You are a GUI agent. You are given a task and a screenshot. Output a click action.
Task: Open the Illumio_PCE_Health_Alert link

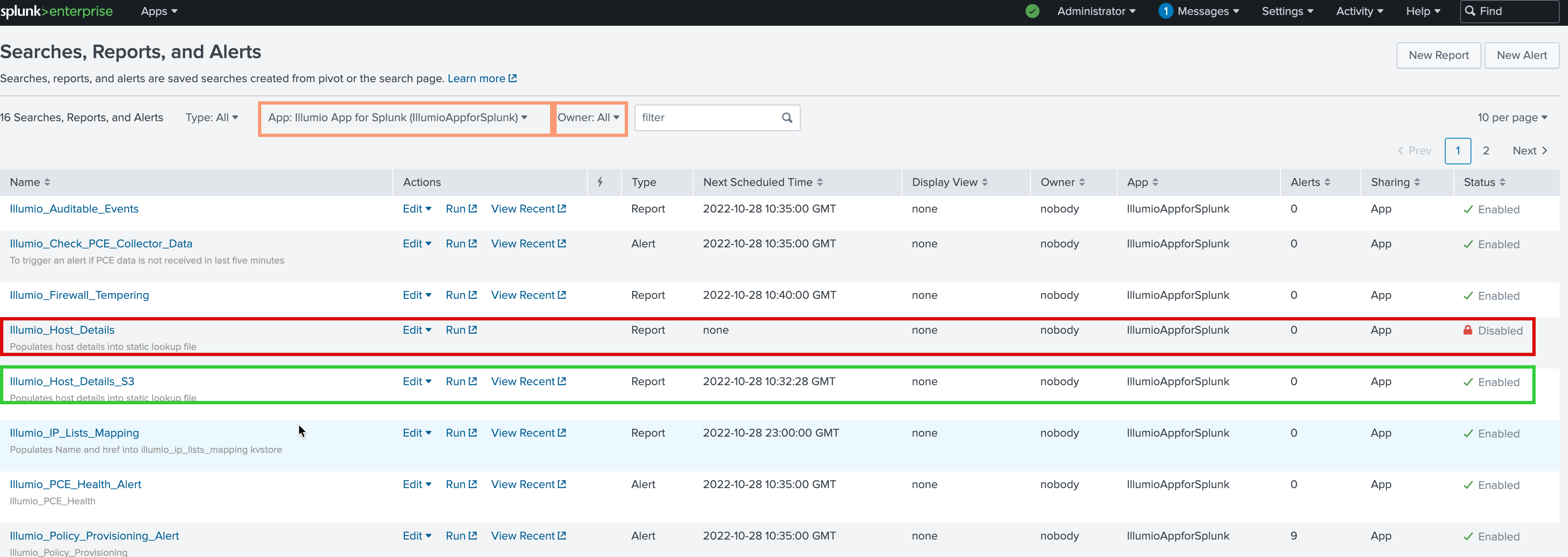click(75, 484)
